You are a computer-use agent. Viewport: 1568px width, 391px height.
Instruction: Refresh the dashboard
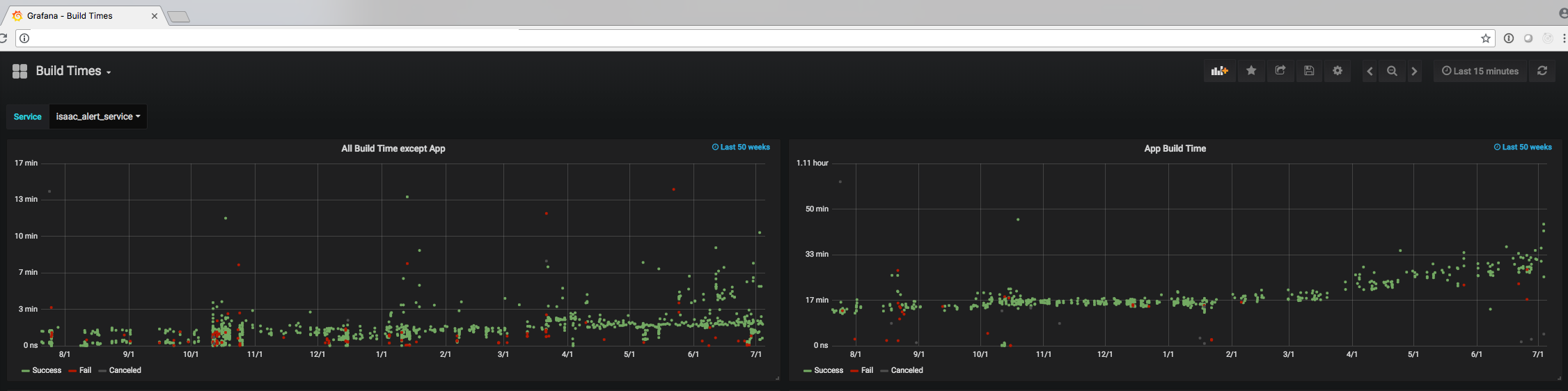pos(1542,71)
